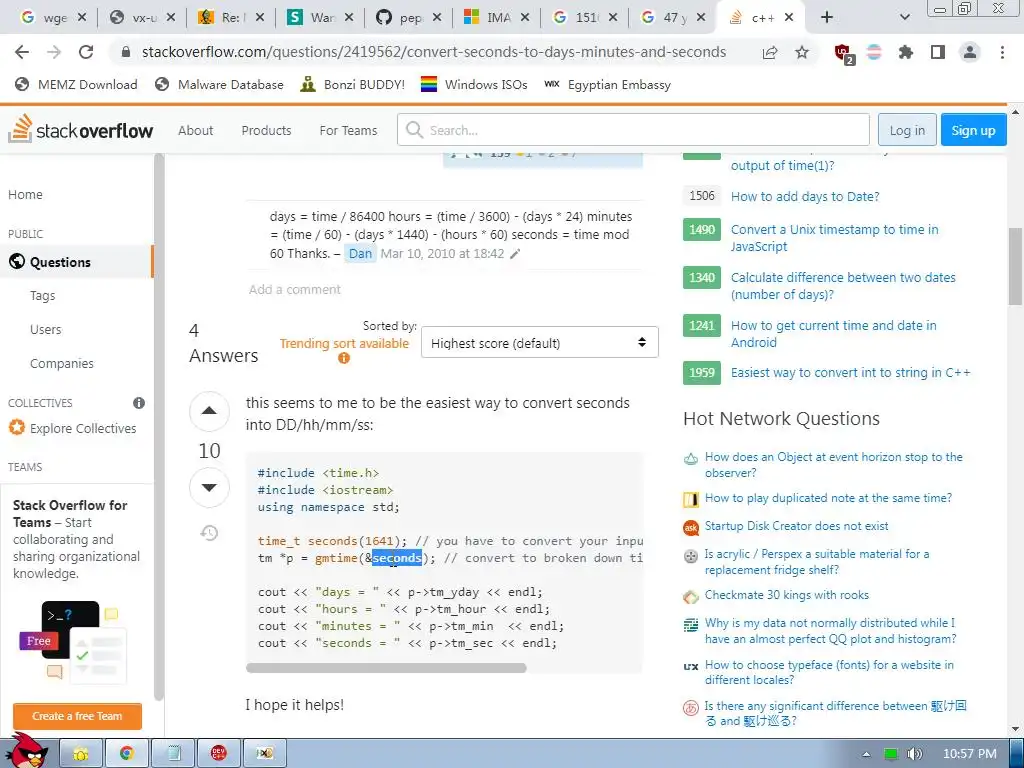Screen dimensions: 1024x768
Task: Open Companies in the sidebar
Action: click(x=61, y=364)
